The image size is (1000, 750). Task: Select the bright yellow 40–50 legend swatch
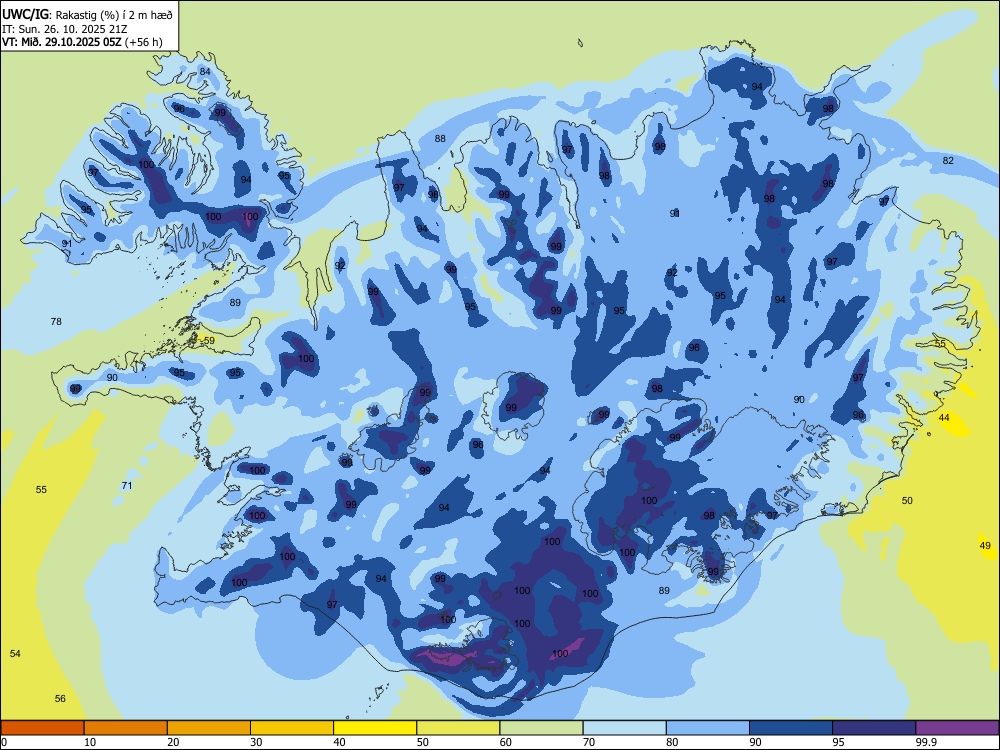pos(375,728)
